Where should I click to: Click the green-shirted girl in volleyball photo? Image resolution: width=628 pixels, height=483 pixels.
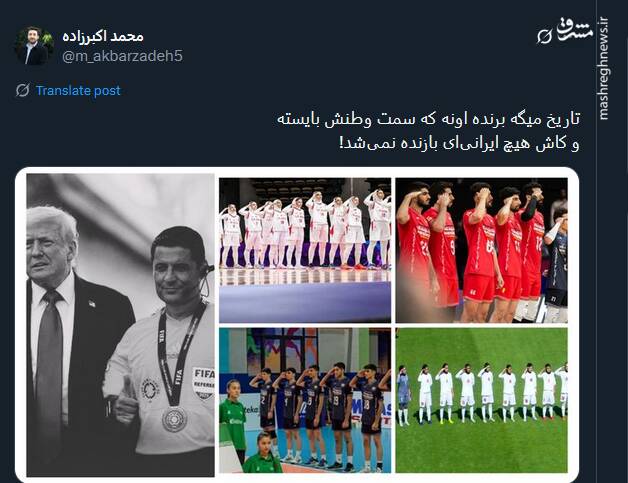(x=233, y=415)
